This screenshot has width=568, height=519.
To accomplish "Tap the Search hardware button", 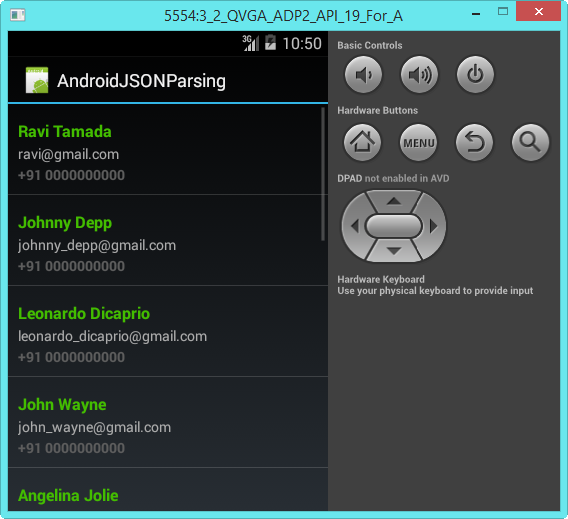I will pos(530,142).
